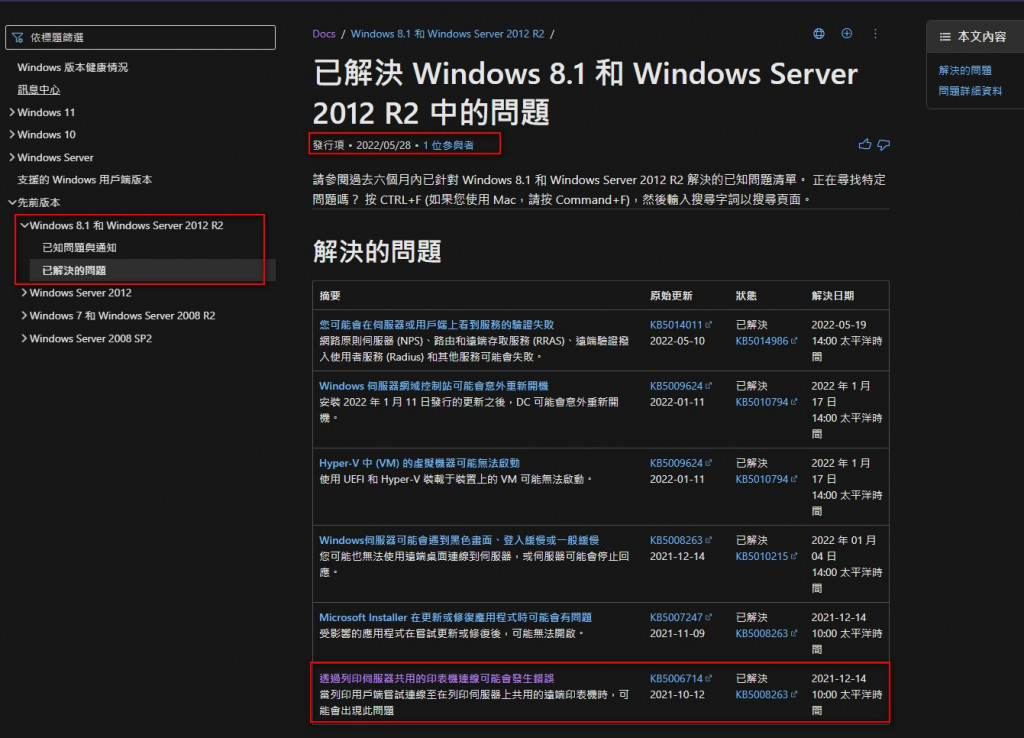Screen dimensions: 1024x738
Task: Expand the Windows 11 tree node
Action: click(x=12, y=112)
